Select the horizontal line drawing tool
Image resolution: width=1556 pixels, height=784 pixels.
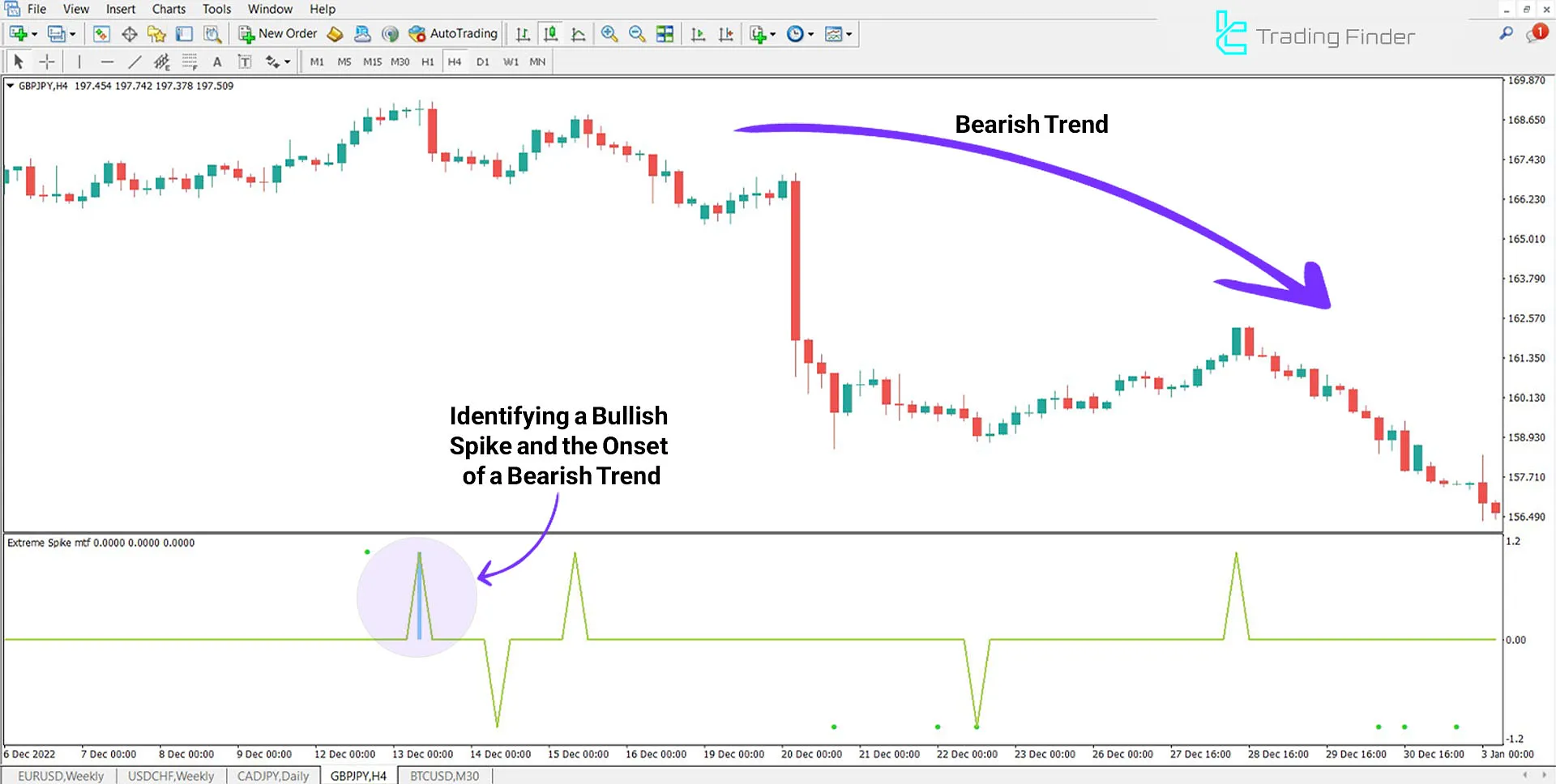108,61
